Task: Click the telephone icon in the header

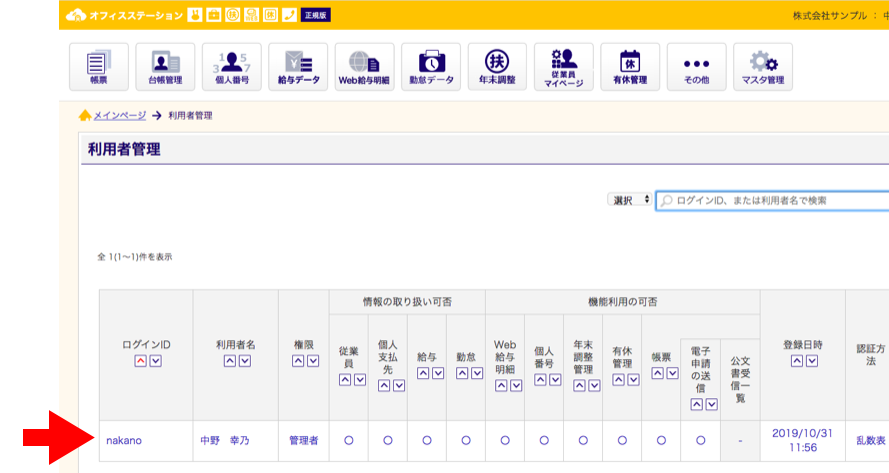Action: point(289,15)
